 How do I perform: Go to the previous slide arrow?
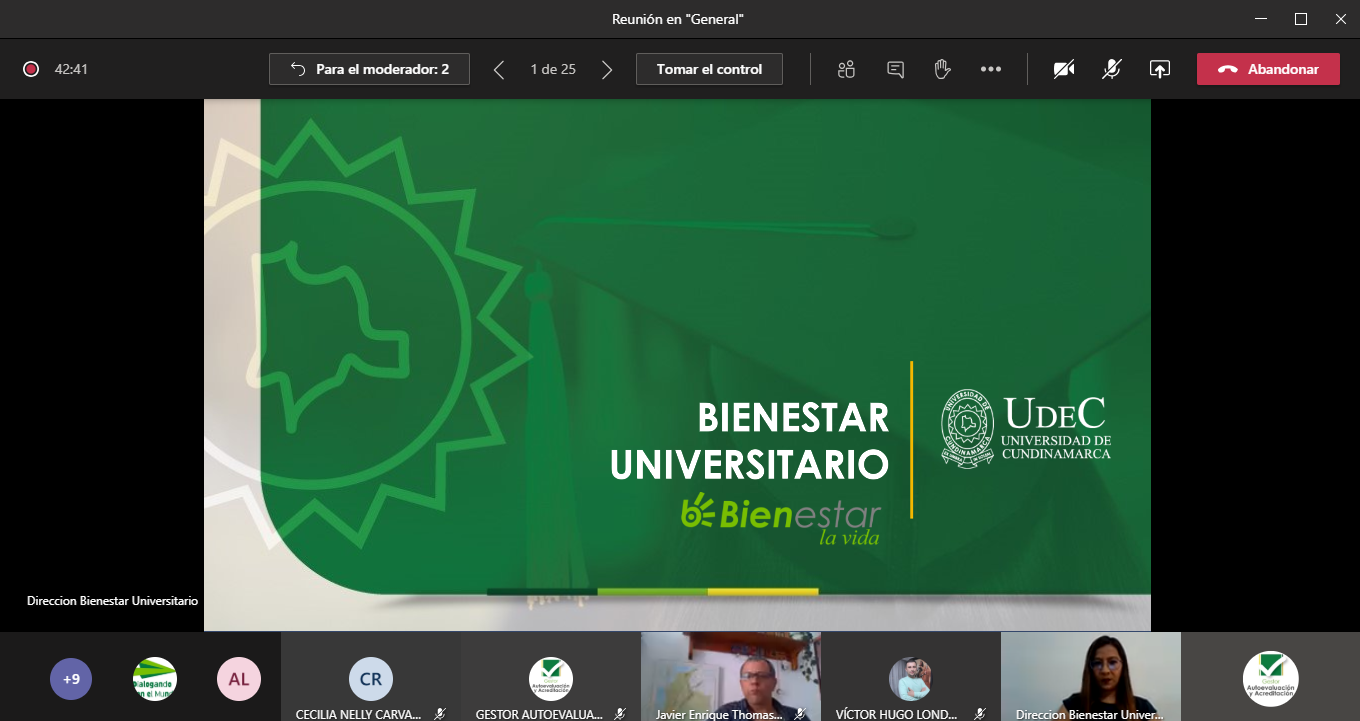pos(499,69)
